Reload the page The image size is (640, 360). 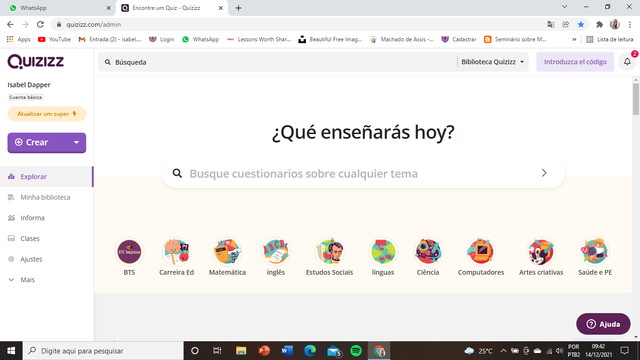pyautogui.click(x=40, y=24)
